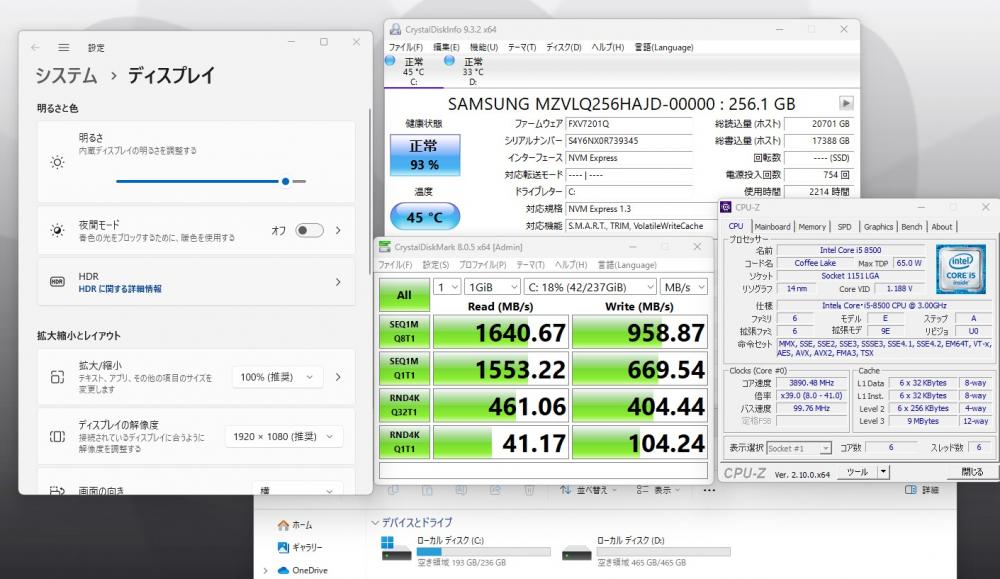Start the RND4K Q1T1 test
Screen dimensions: 1000x579
coord(404,442)
